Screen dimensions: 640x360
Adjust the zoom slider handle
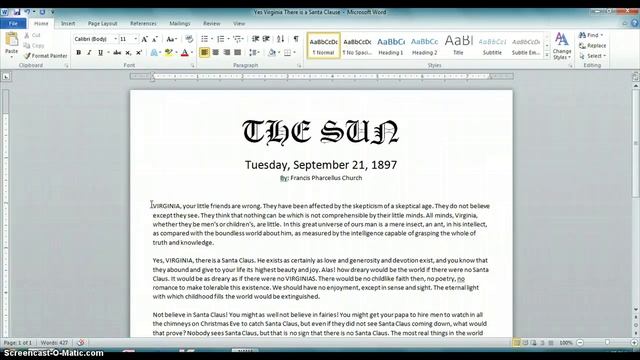coord(607,343)
